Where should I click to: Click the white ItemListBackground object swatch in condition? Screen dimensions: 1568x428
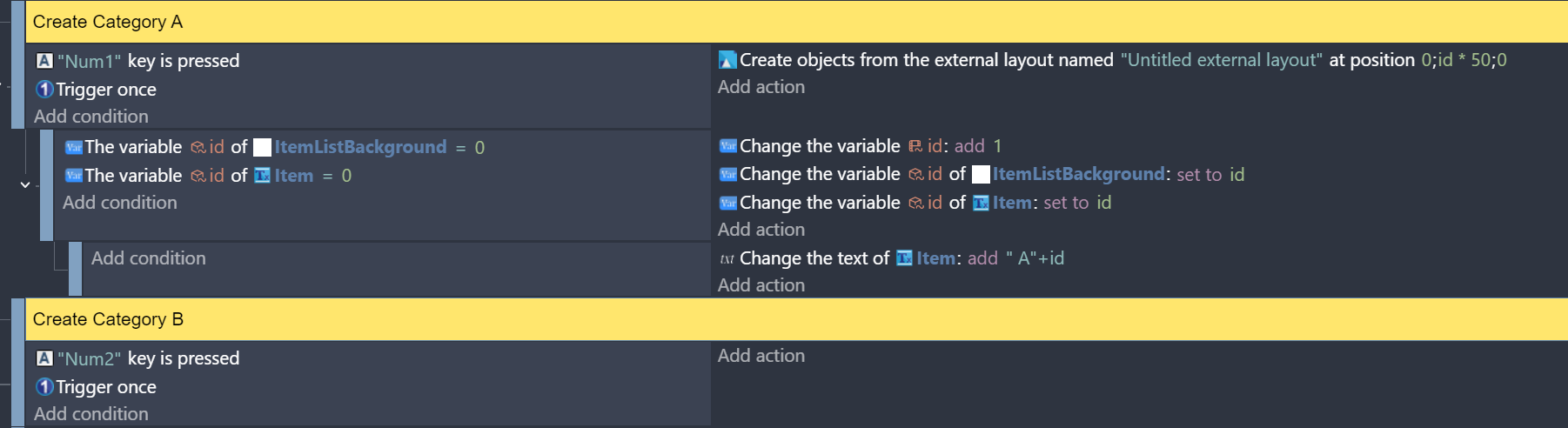[x=262, y=147]
